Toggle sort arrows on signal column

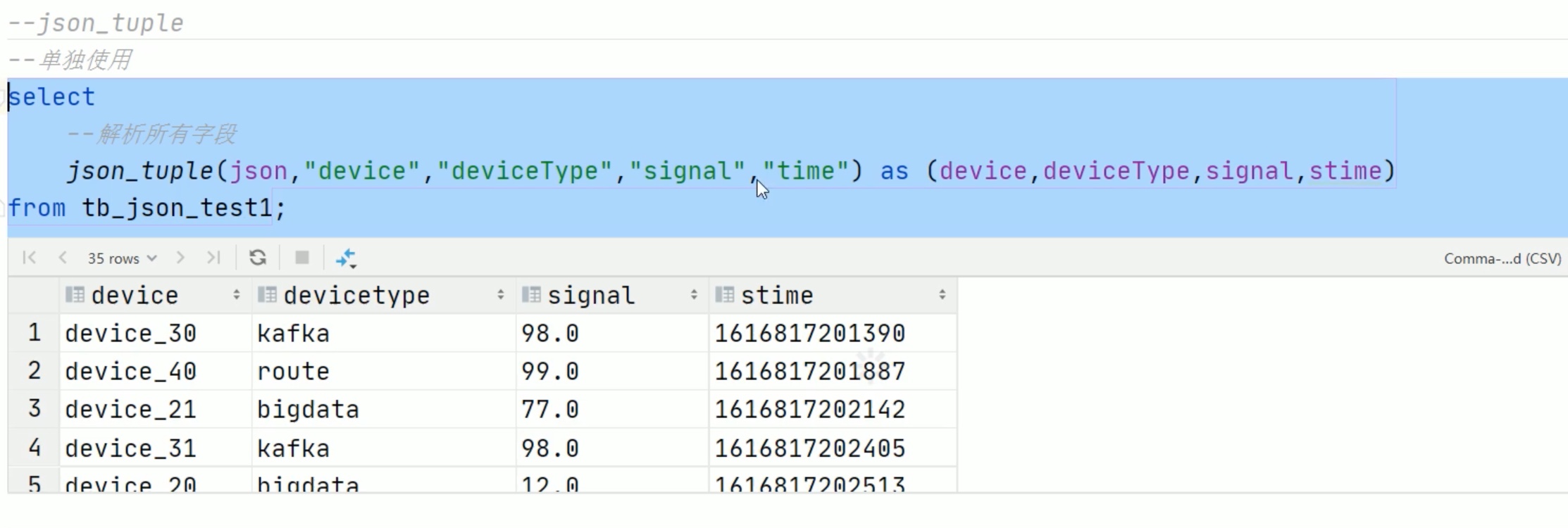coord(694,296)
